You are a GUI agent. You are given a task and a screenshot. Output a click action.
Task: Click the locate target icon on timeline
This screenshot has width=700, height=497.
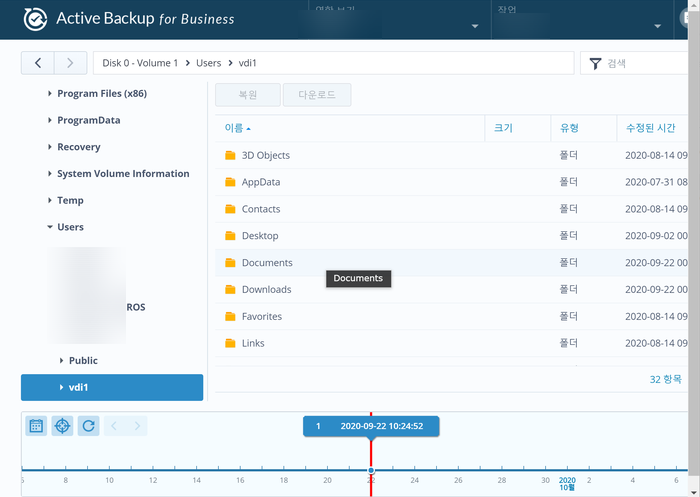(62, 426)
